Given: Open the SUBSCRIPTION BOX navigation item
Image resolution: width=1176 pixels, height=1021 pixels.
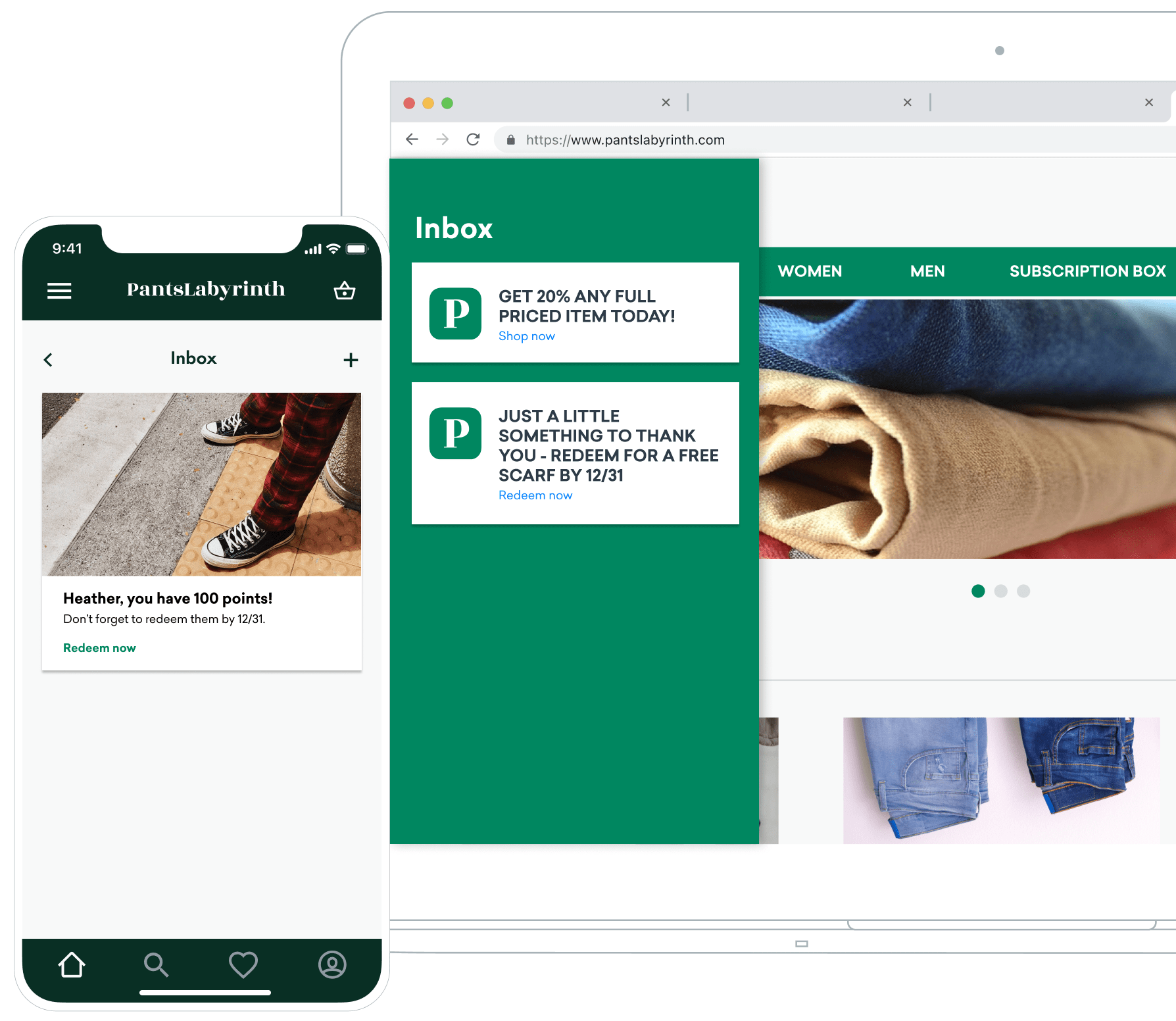Looking at the screenshot, I should point(1087,271).
